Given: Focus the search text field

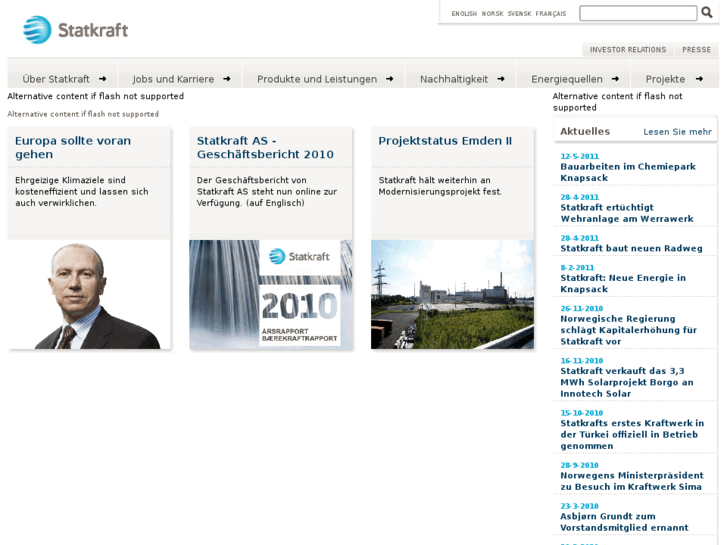Looking at the screenshot, I should 638,13.
